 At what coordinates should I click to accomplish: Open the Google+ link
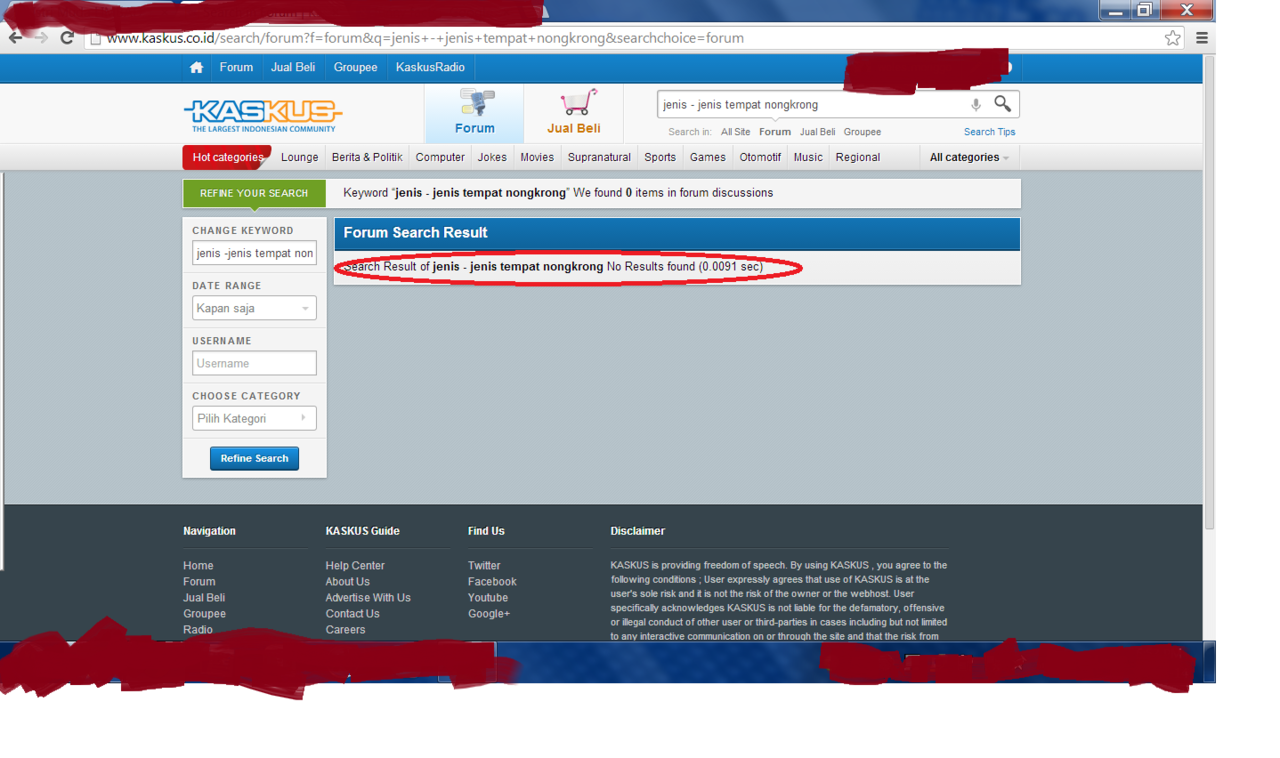click(489, 614)
